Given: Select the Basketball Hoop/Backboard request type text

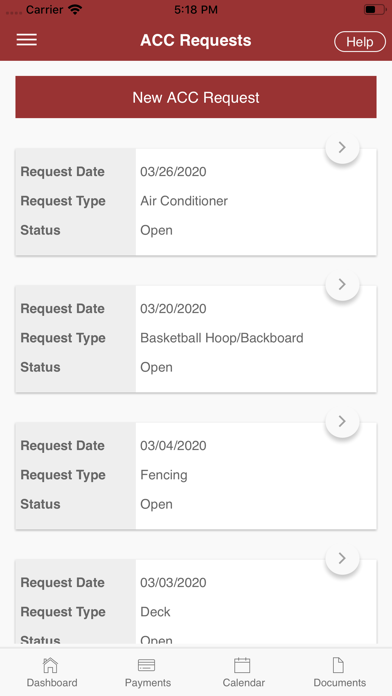Looking at the screenshot, I should [222, 338].
